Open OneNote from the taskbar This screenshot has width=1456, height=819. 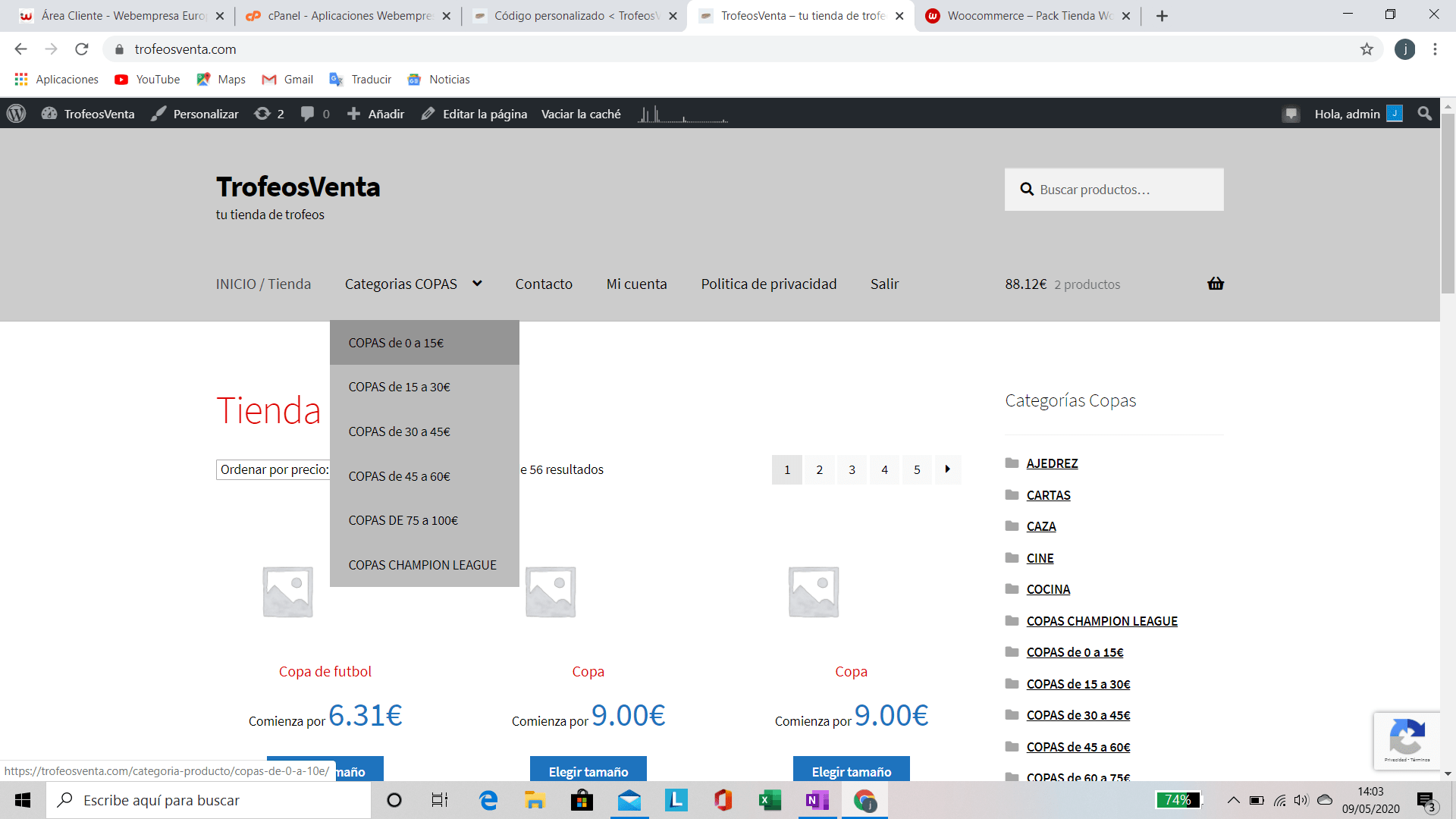pyautogui.click(x=817, y=800)
